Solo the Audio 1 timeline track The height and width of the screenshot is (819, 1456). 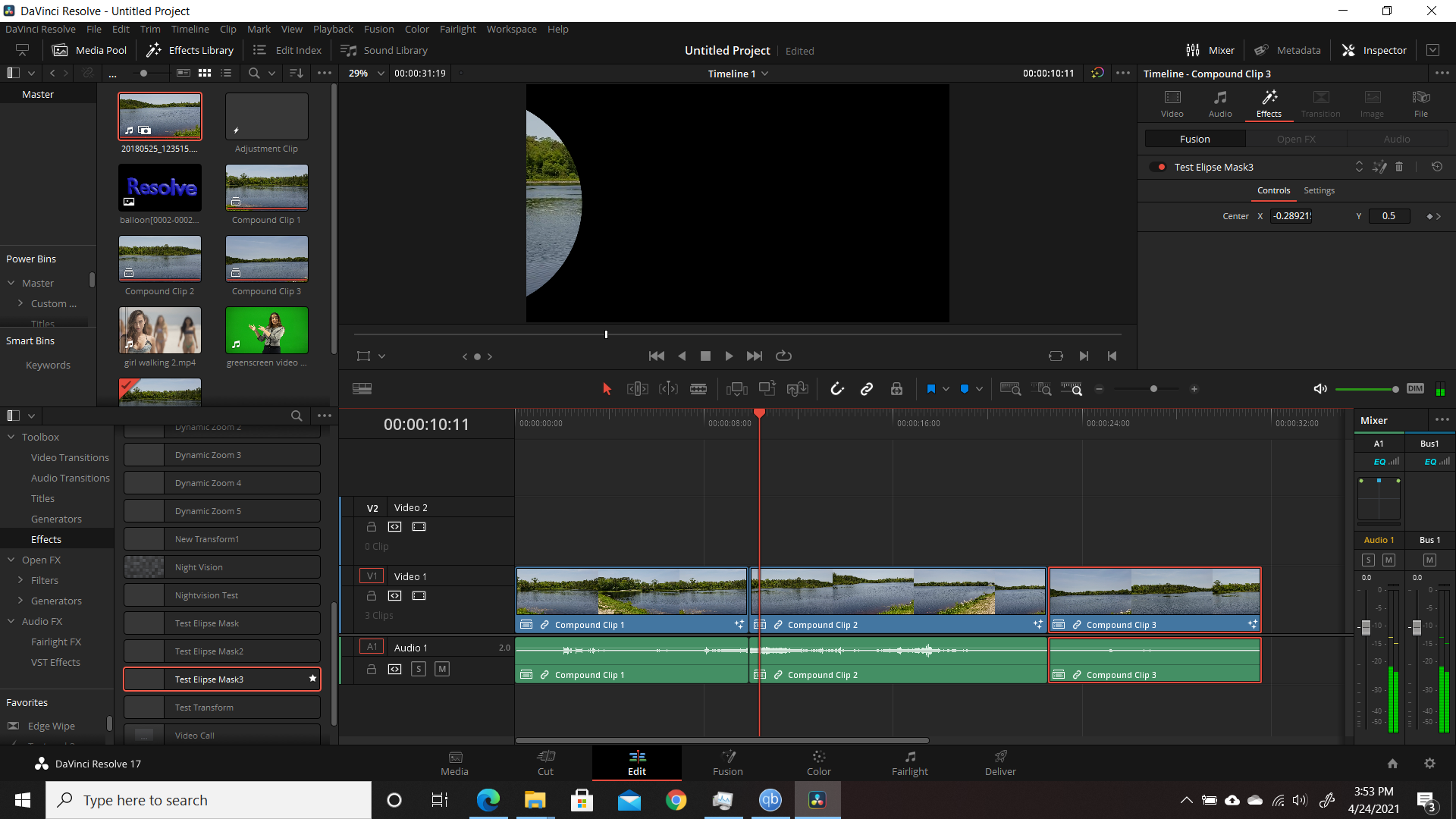419,669
